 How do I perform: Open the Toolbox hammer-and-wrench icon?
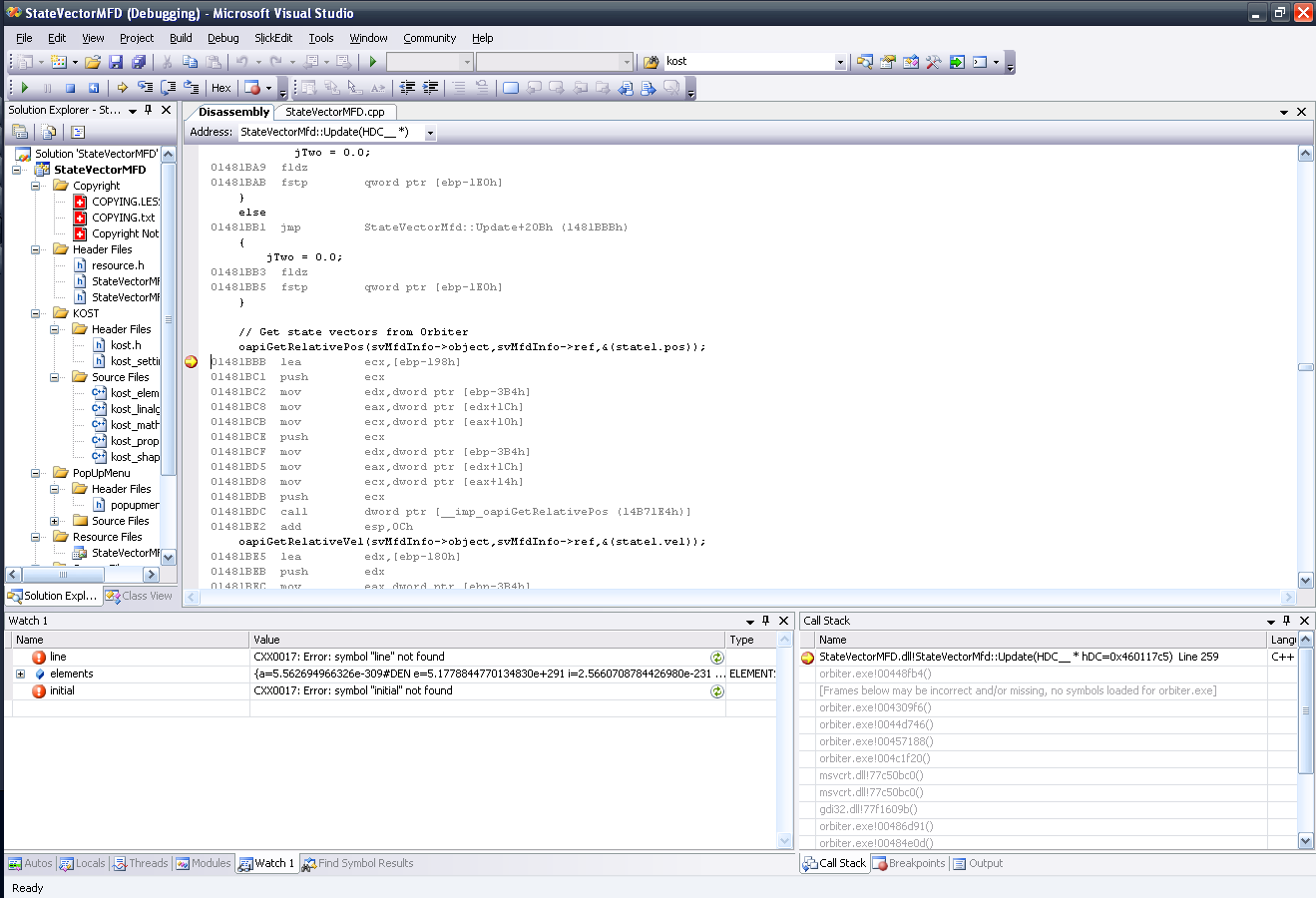(x=933, y=62)
